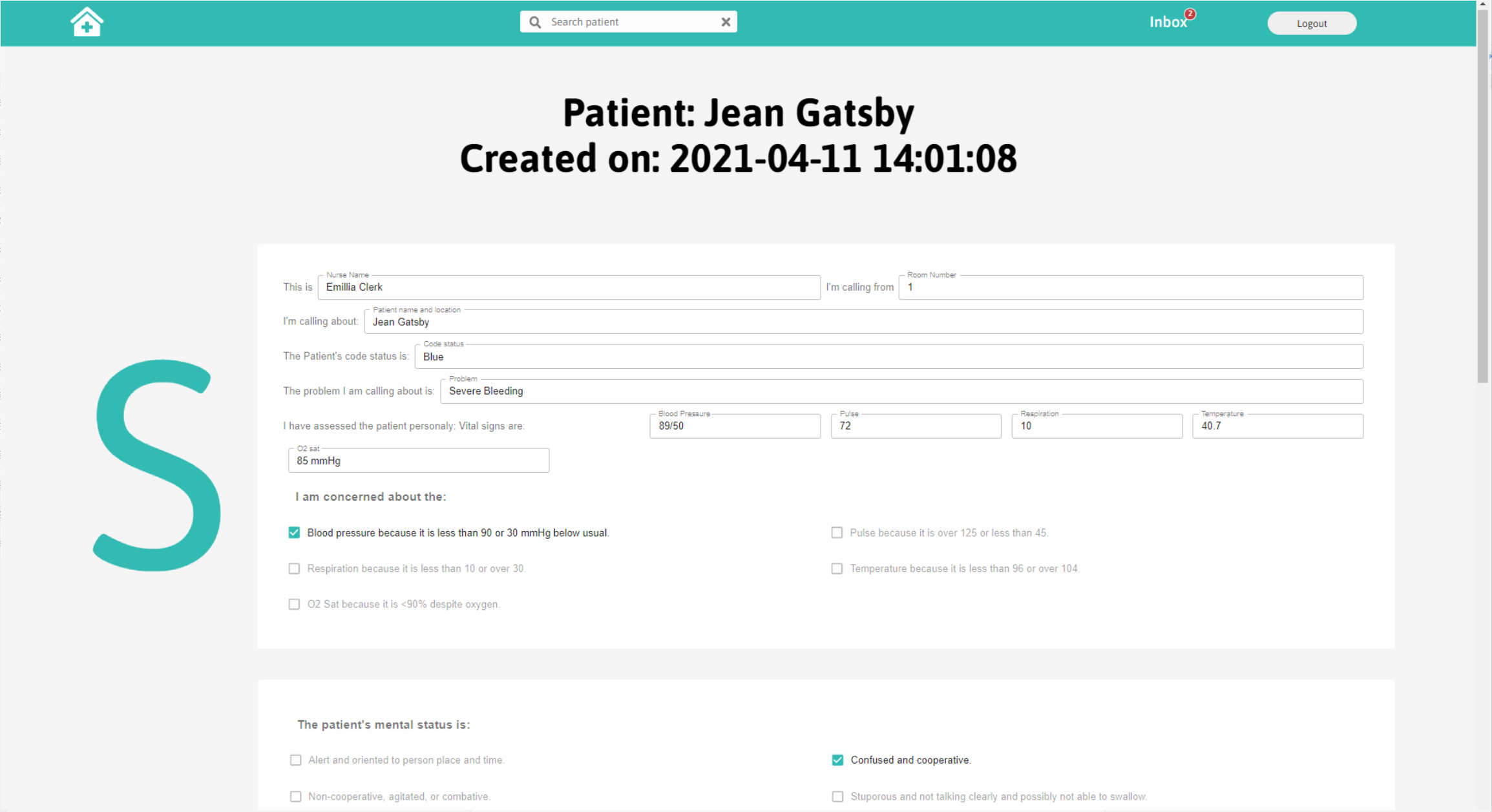
Task: Check Respiration less than 10 checkbox
Action: tap(294, 568)
